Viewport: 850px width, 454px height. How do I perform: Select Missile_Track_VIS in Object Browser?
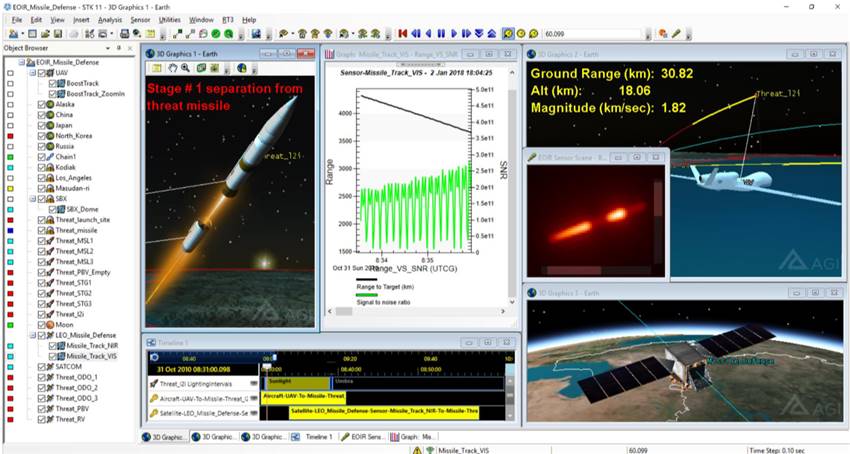click(91, 356)
